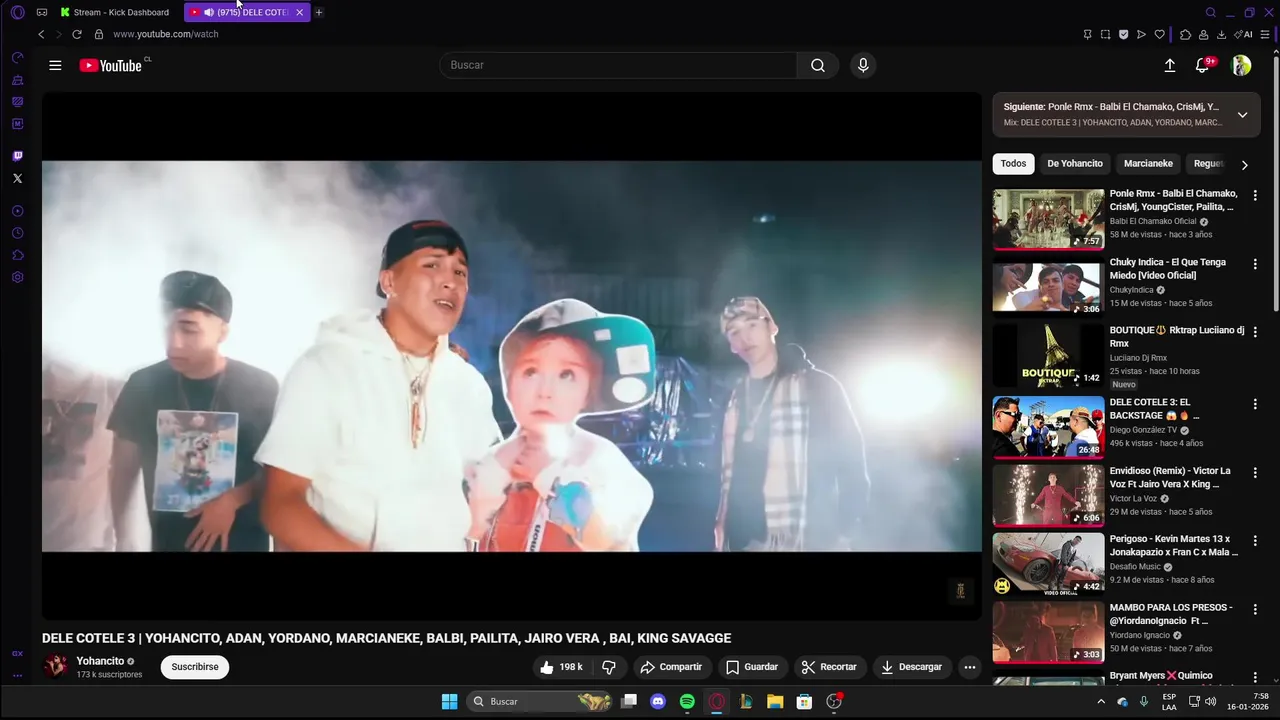The height and width of the screenshot is (720, 1280).
Task: Open File Explorer from the taskbar
Action: [775, 702]
